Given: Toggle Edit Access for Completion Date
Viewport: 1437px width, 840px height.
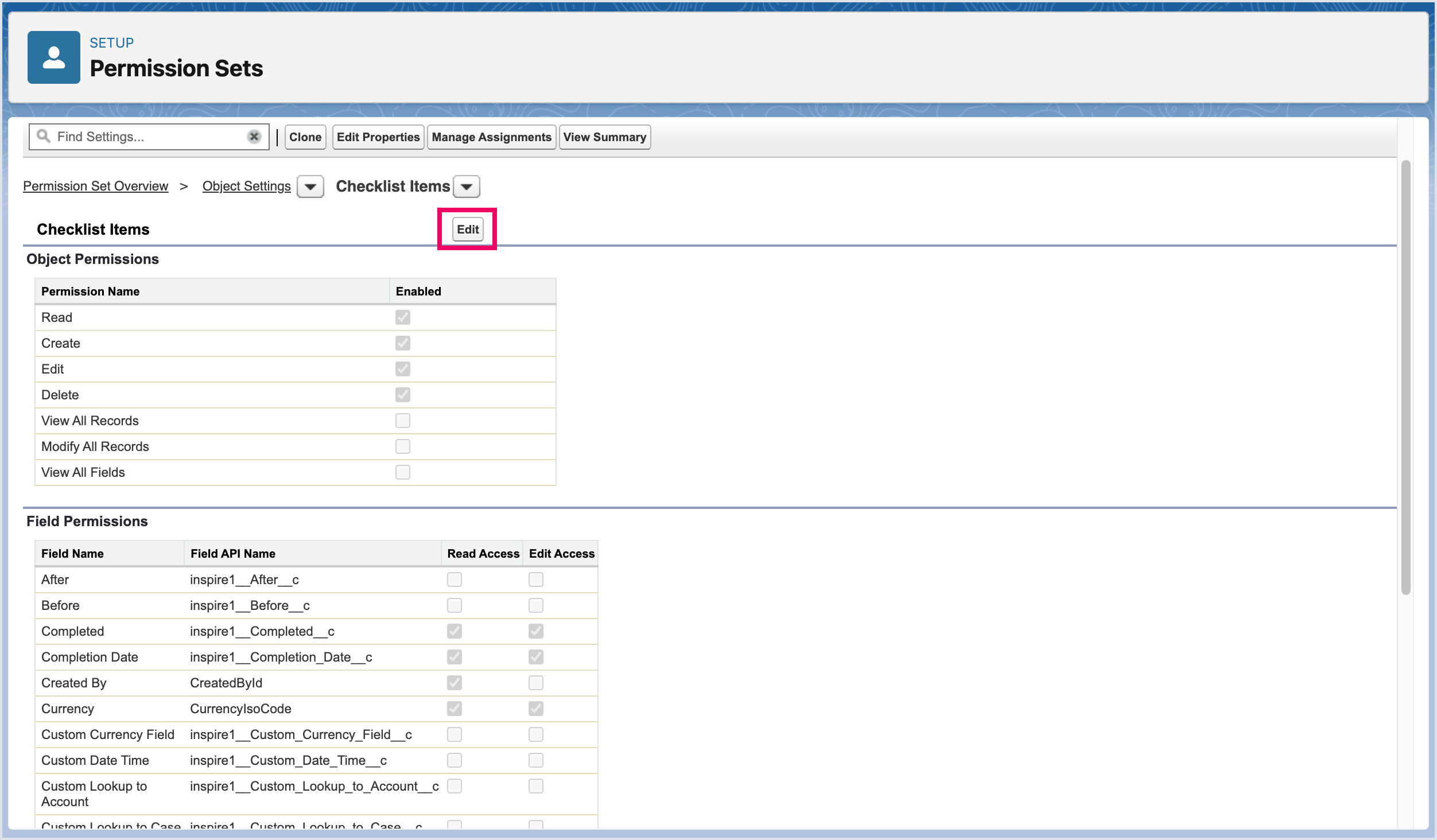Looking at the screenshot, I should [535, 657].
